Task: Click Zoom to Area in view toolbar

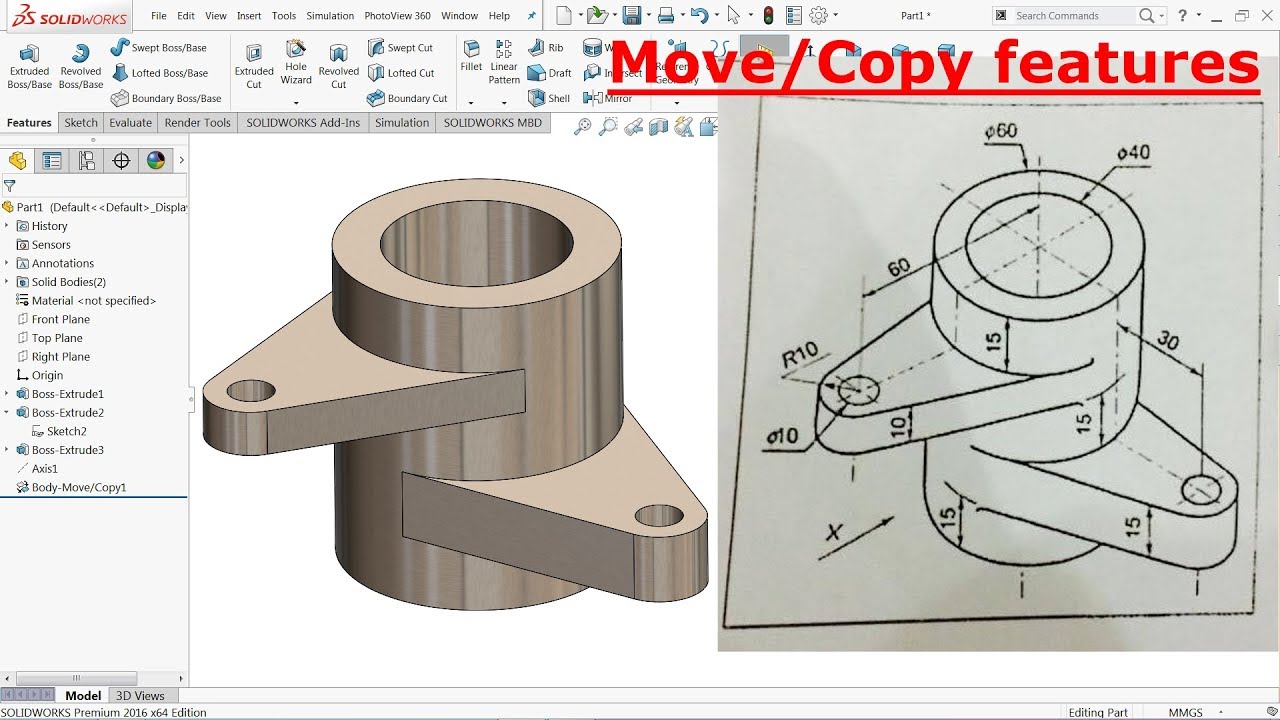Action: click(x=607, y=126)
